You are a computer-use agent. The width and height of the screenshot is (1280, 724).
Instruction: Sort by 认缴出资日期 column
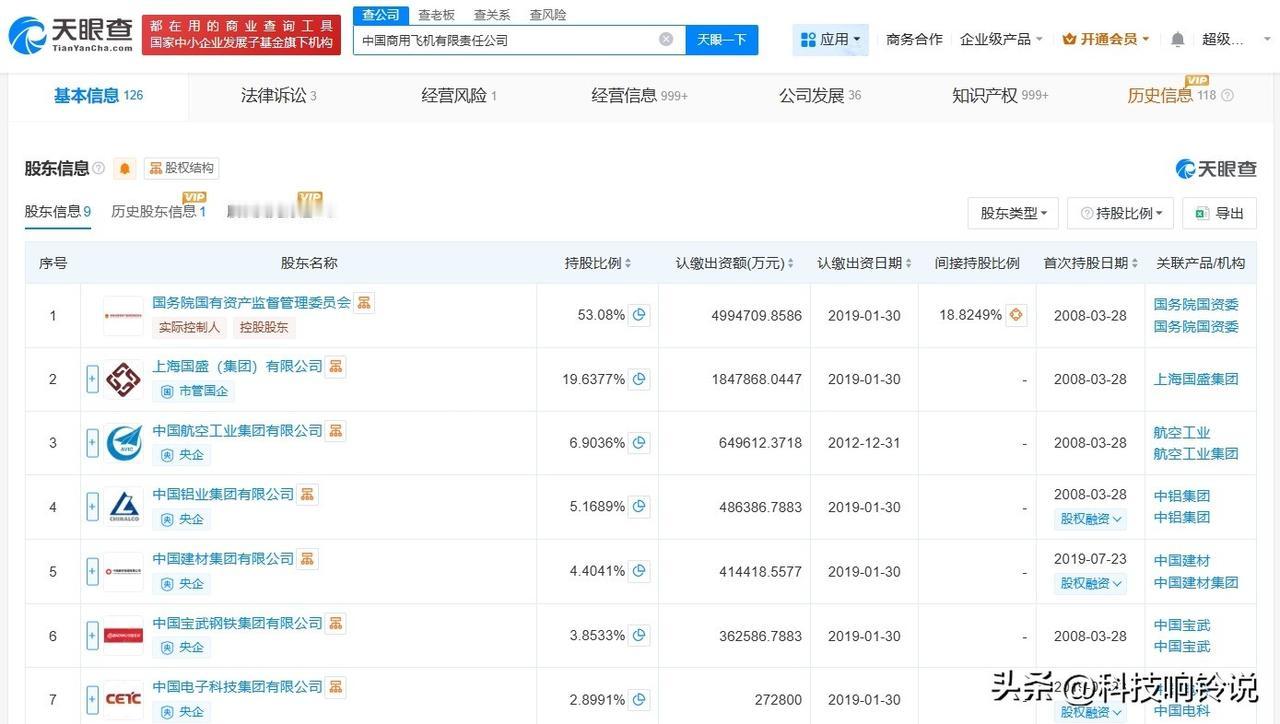(x=865, y=263)
